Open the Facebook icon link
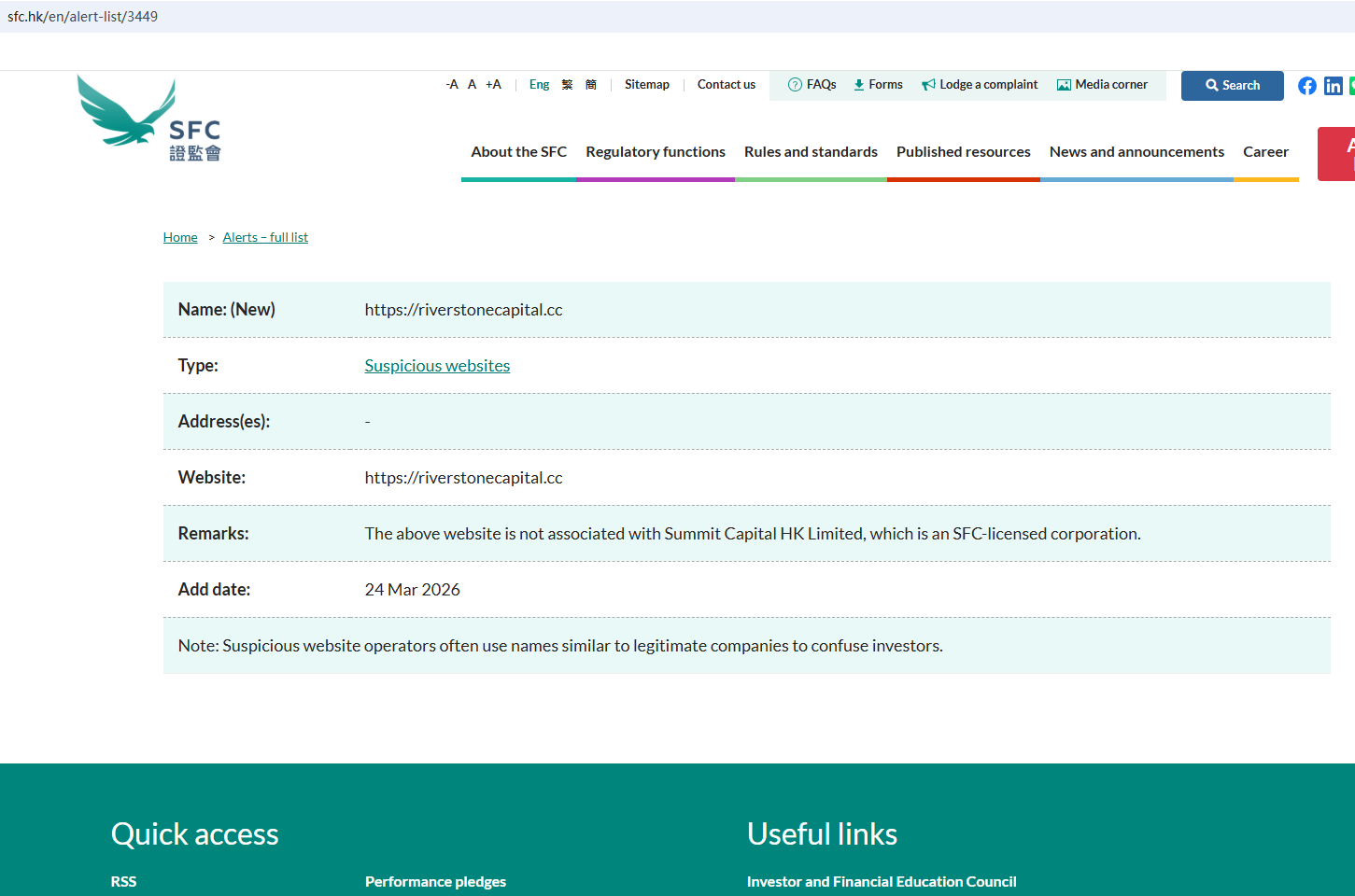Viewport: 1355px width, 896px height. (x=1306, y=86)
